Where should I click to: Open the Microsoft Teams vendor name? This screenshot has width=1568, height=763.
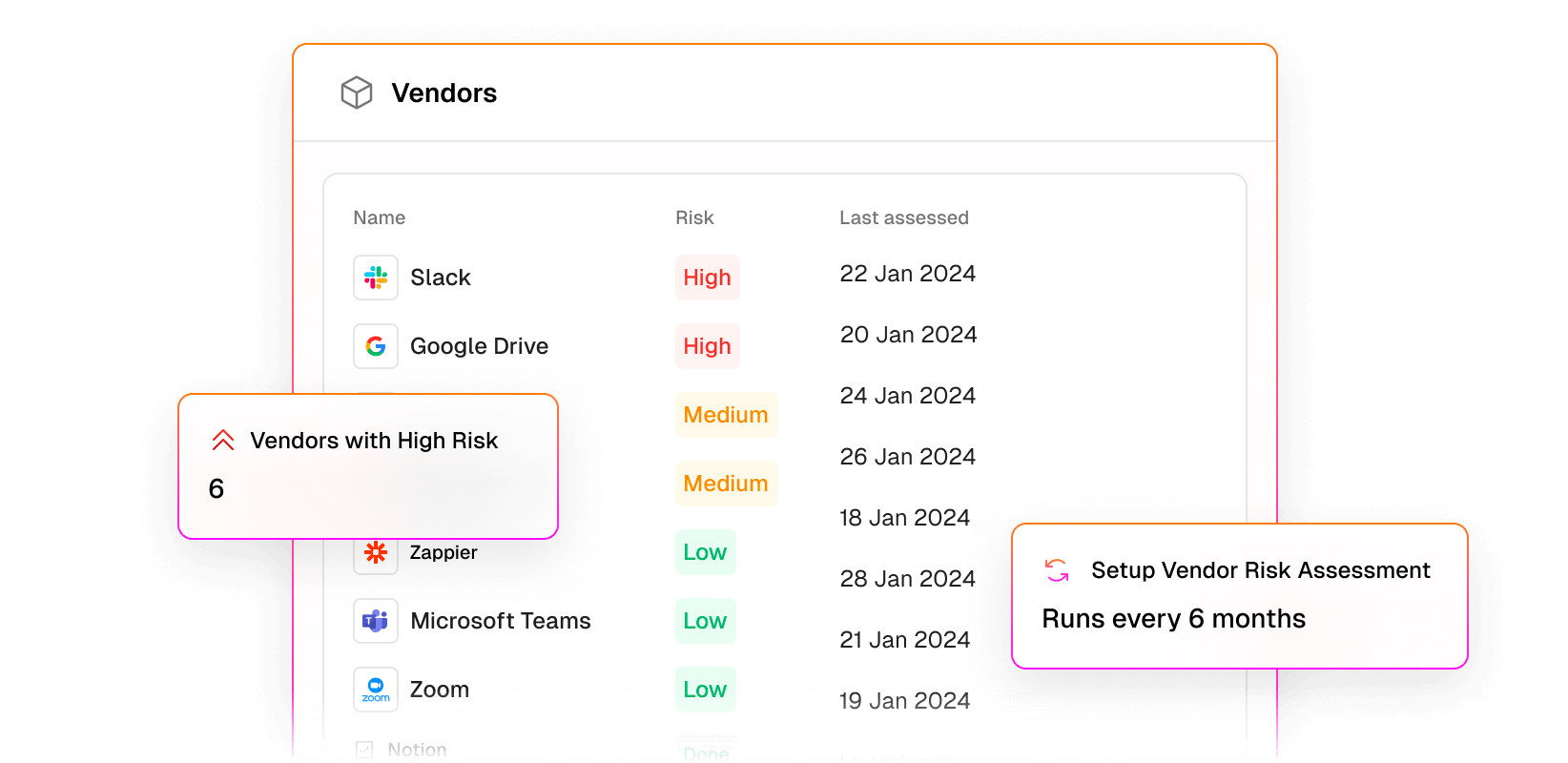(x=501, y=621)
